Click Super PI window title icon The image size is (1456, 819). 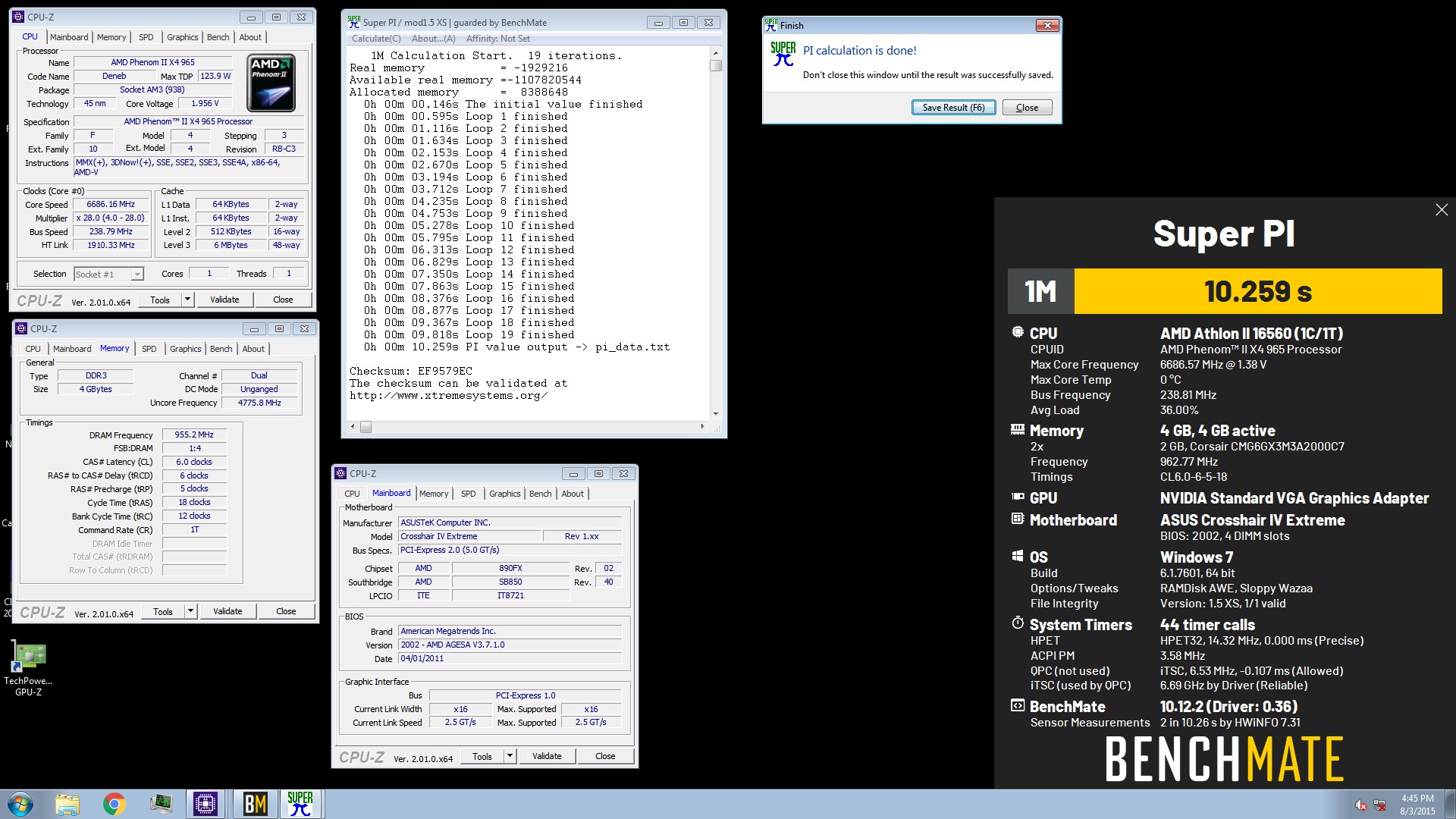353,22
